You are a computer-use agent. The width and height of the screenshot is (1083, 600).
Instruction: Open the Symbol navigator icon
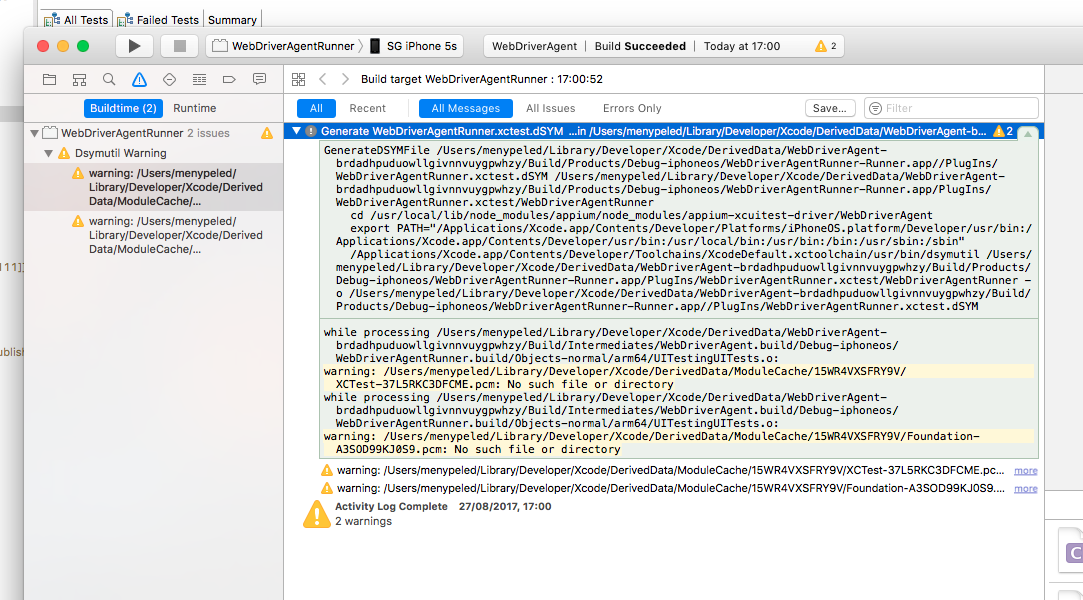click(79, 79)
